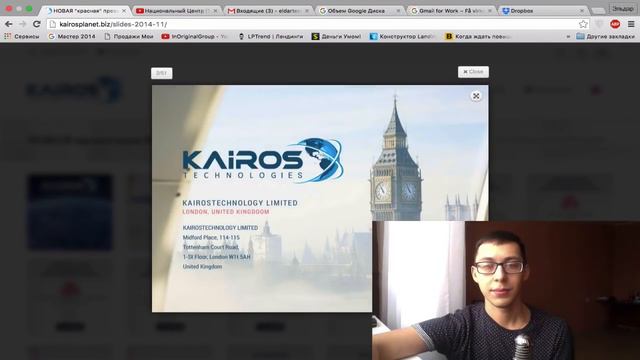640x360 pixels.
Task: Open the Деньги Умом! bookmark
Action: pos(336,37)
